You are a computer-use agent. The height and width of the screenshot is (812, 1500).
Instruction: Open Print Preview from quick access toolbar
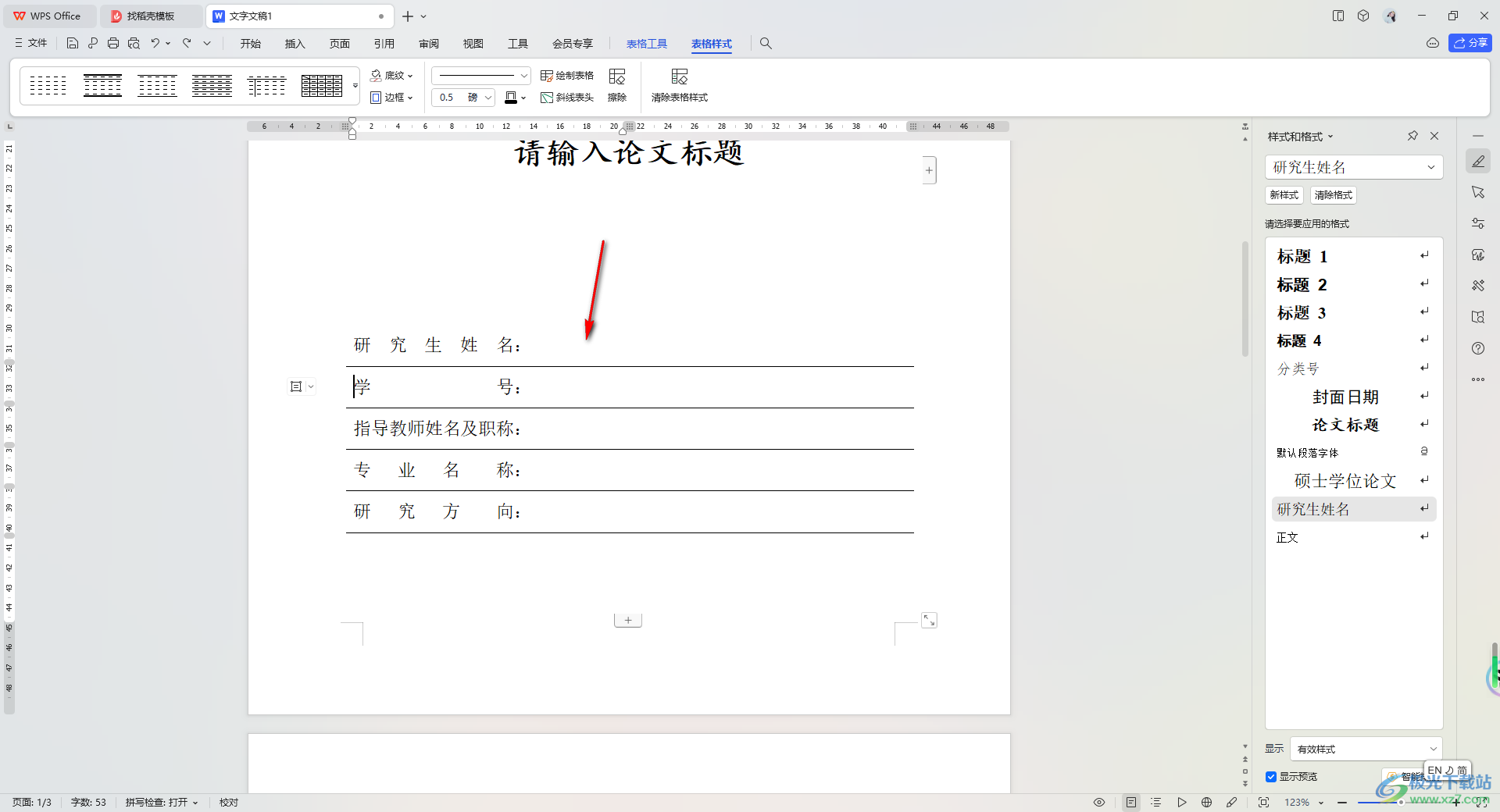point(134,44)
